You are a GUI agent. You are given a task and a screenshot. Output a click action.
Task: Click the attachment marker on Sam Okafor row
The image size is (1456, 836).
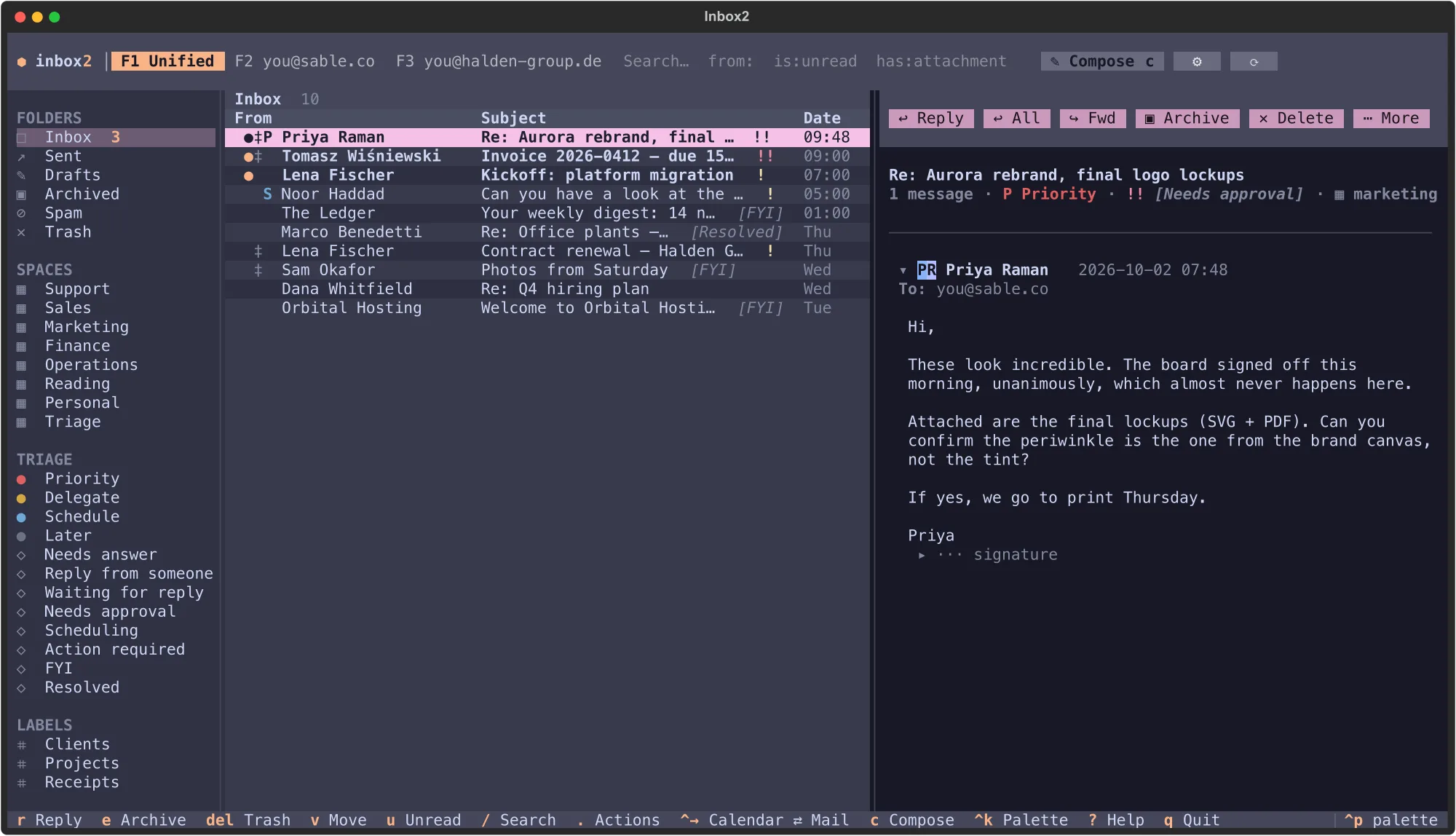pos(258,270)
